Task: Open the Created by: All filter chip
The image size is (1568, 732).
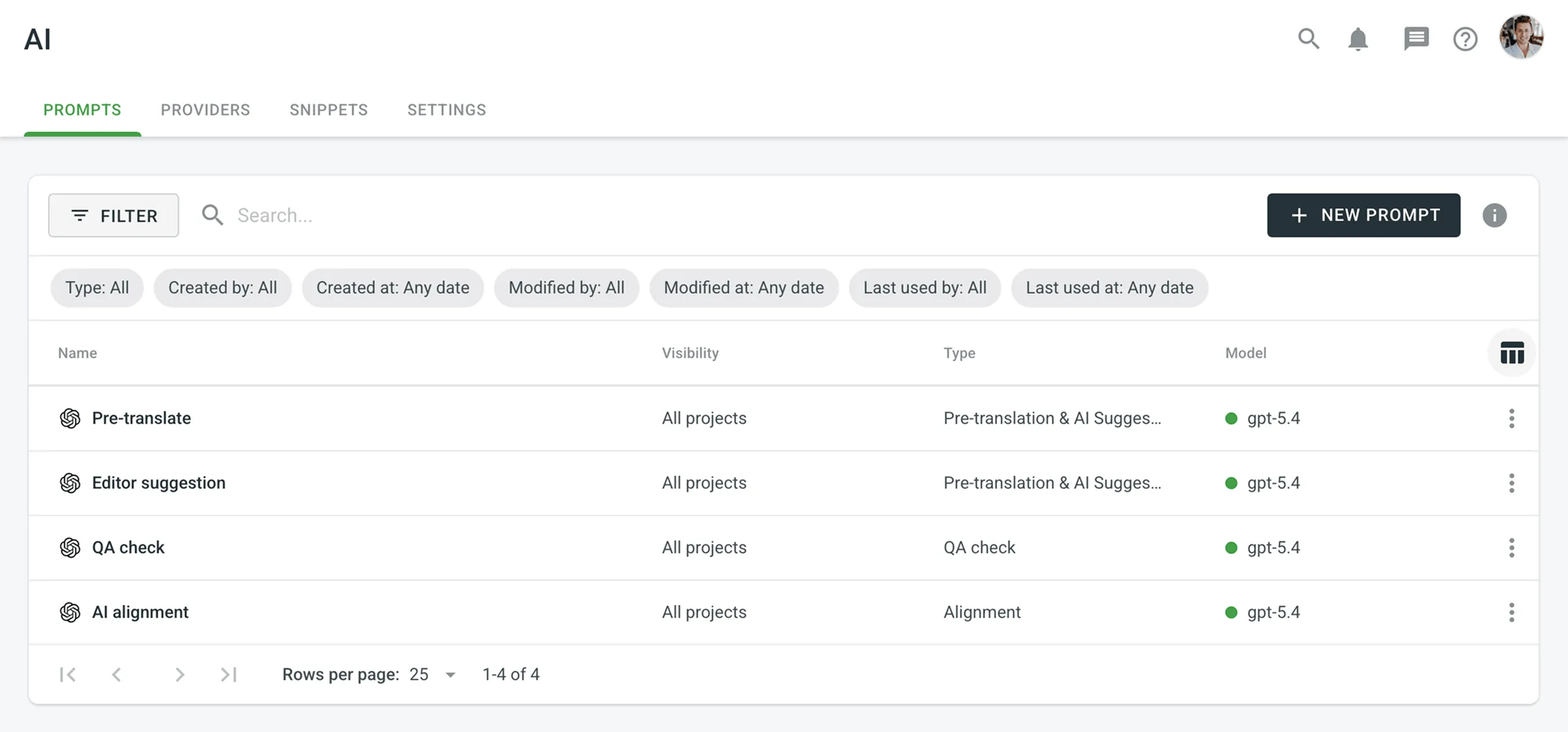Action: click(x=223, y=288)
